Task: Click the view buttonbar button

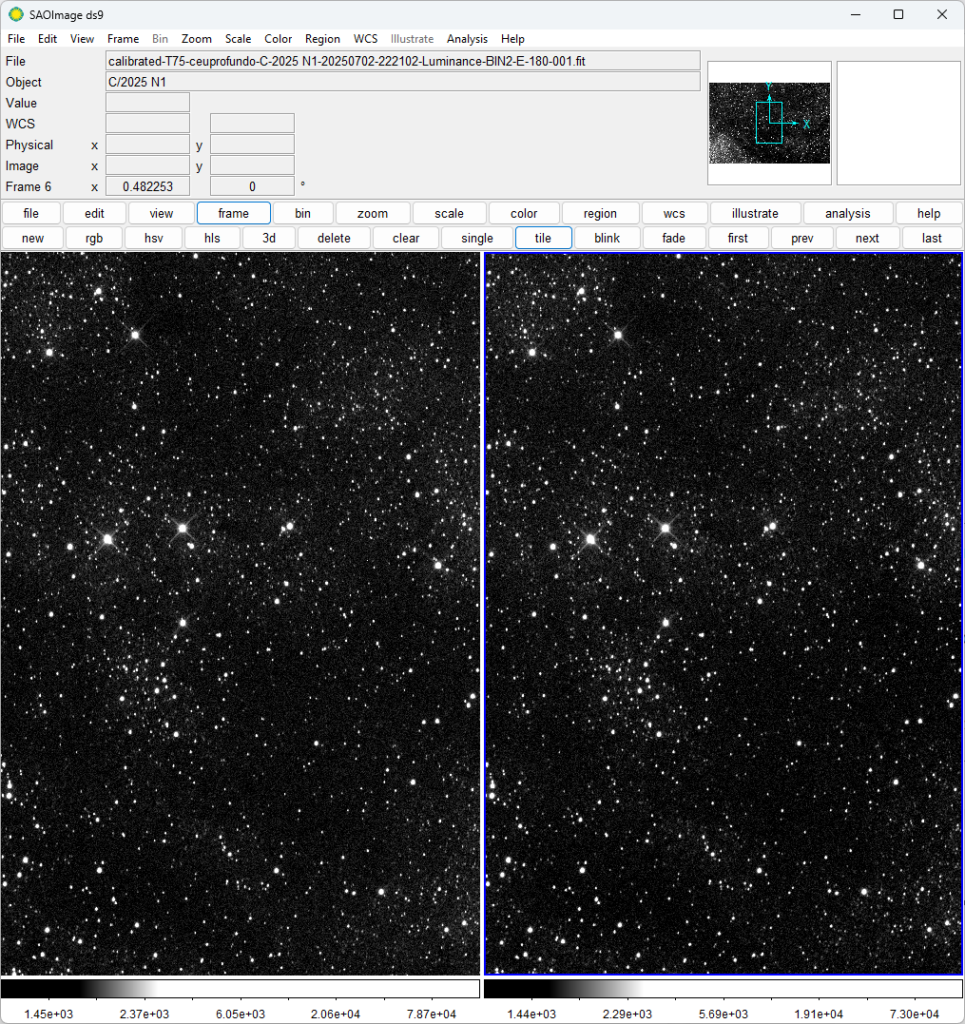Action: click(161, 213)
